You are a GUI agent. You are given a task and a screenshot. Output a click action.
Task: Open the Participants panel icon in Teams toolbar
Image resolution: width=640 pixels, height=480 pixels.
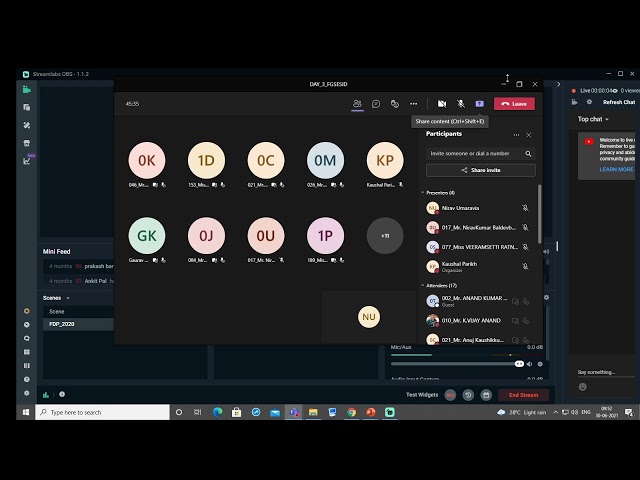(357, 104)
